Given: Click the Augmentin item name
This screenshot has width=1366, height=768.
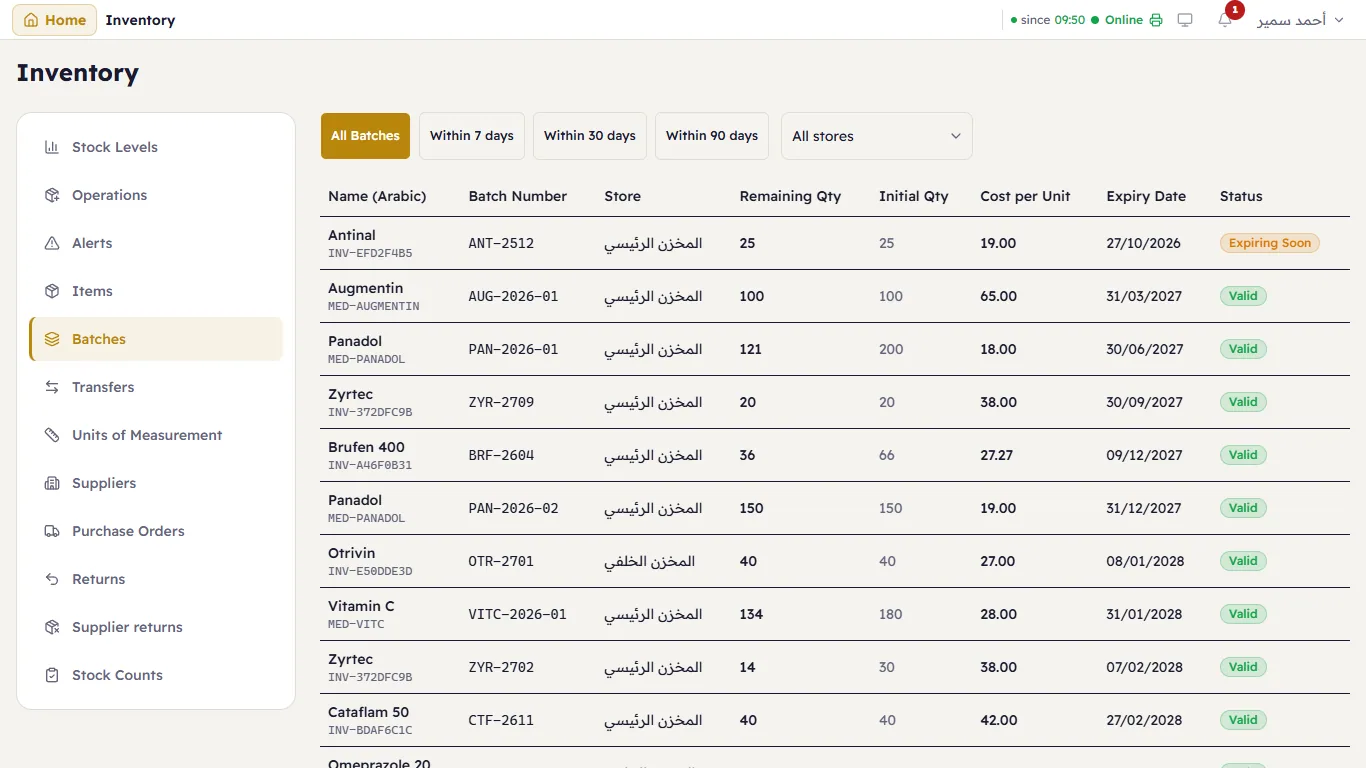Looking at the screenshot, I should 366,288.
